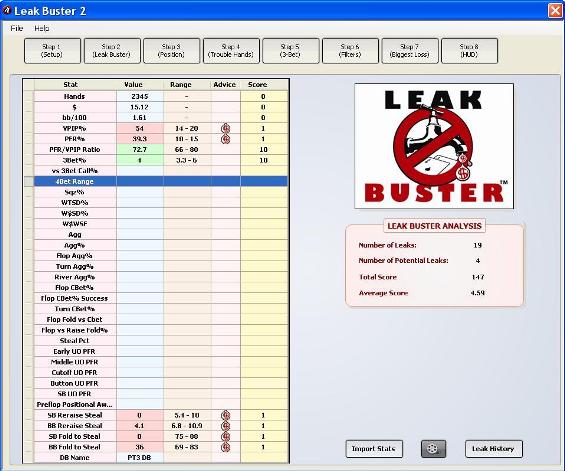
Task: Click the Import Stats button
Action: pyautogui.click(x=374, y=449)
